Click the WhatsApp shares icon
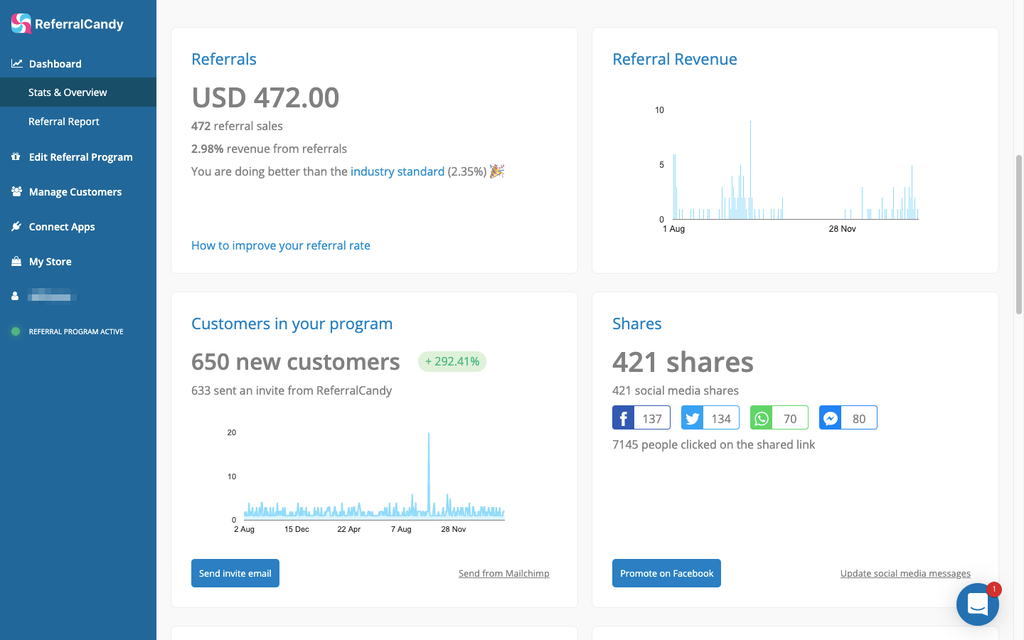 [761, 417]
